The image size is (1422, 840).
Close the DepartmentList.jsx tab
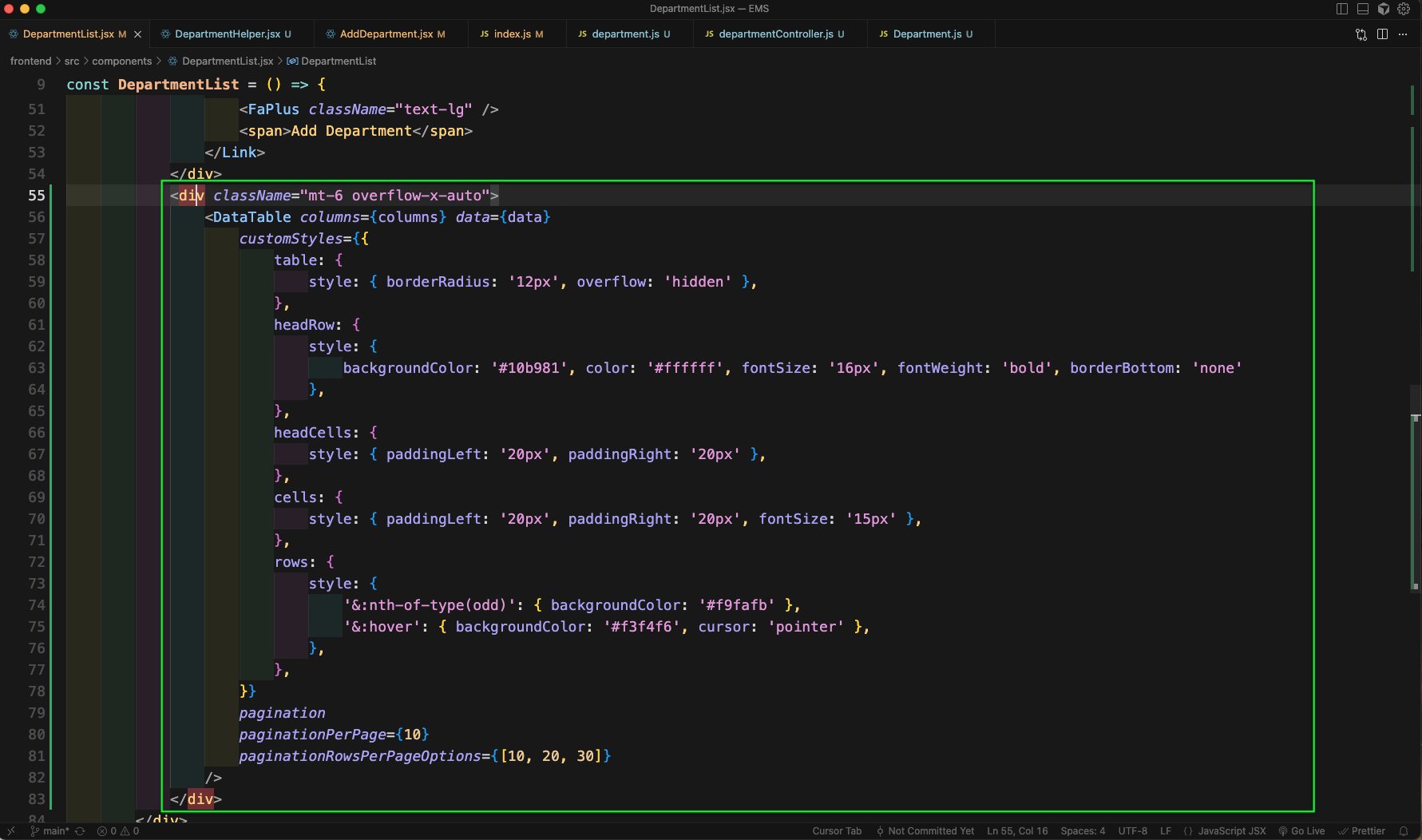pos(137,34)
